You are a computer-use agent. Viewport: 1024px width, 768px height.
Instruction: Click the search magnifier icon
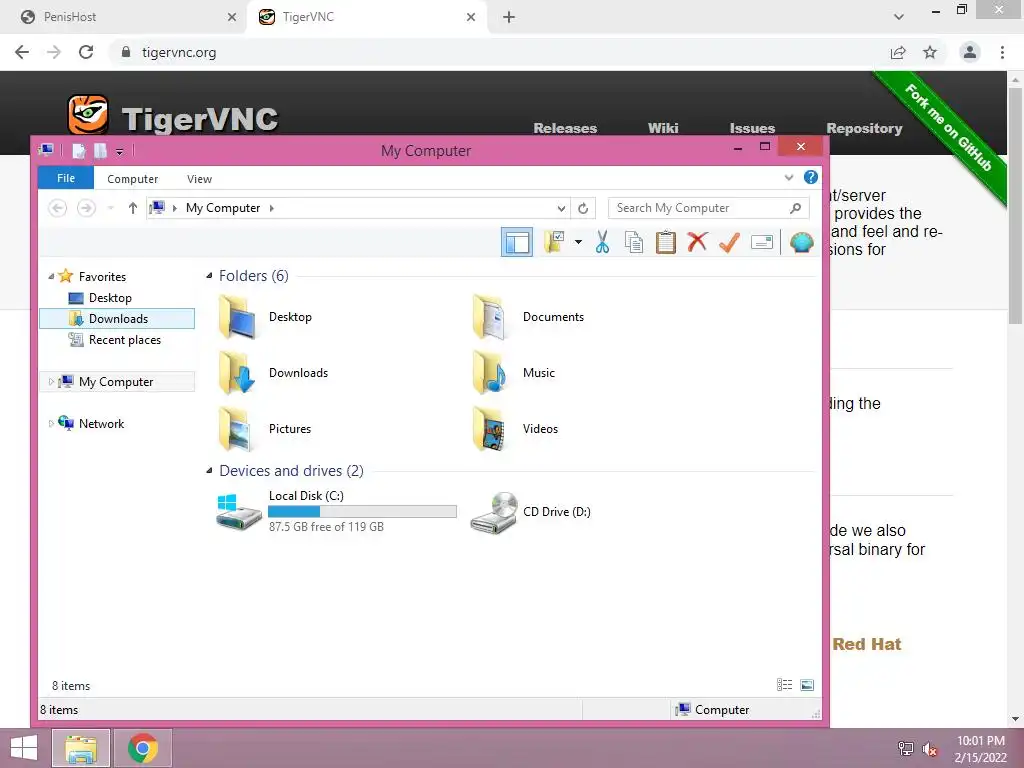pos(795,208)
